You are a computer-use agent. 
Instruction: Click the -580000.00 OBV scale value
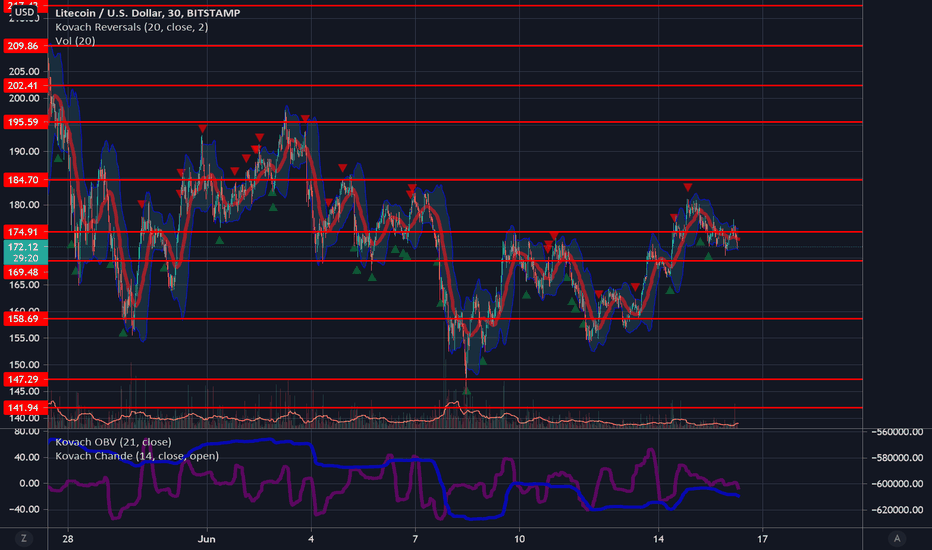tap(897, 458)
